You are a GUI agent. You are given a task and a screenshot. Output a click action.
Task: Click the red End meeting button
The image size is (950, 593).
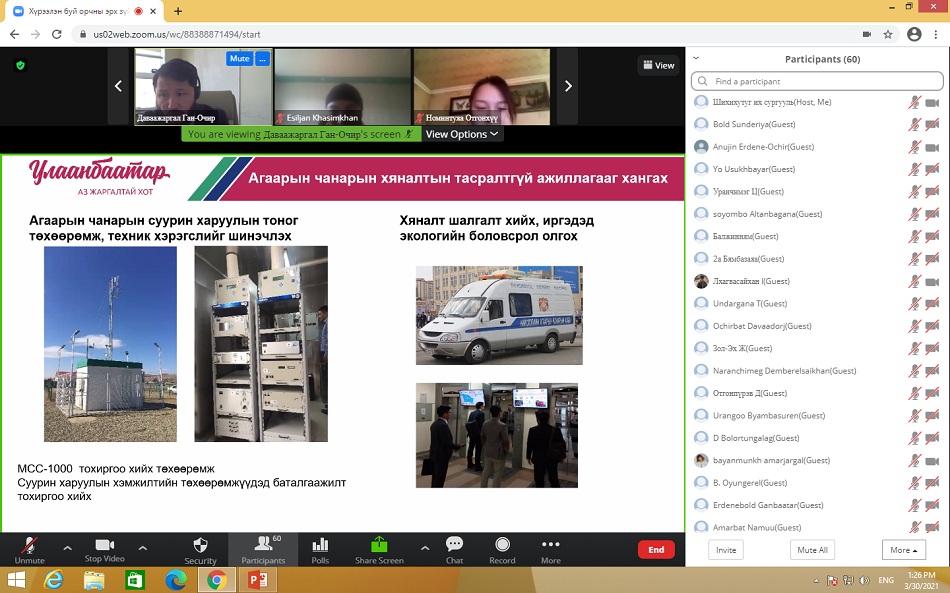[656, 550]
